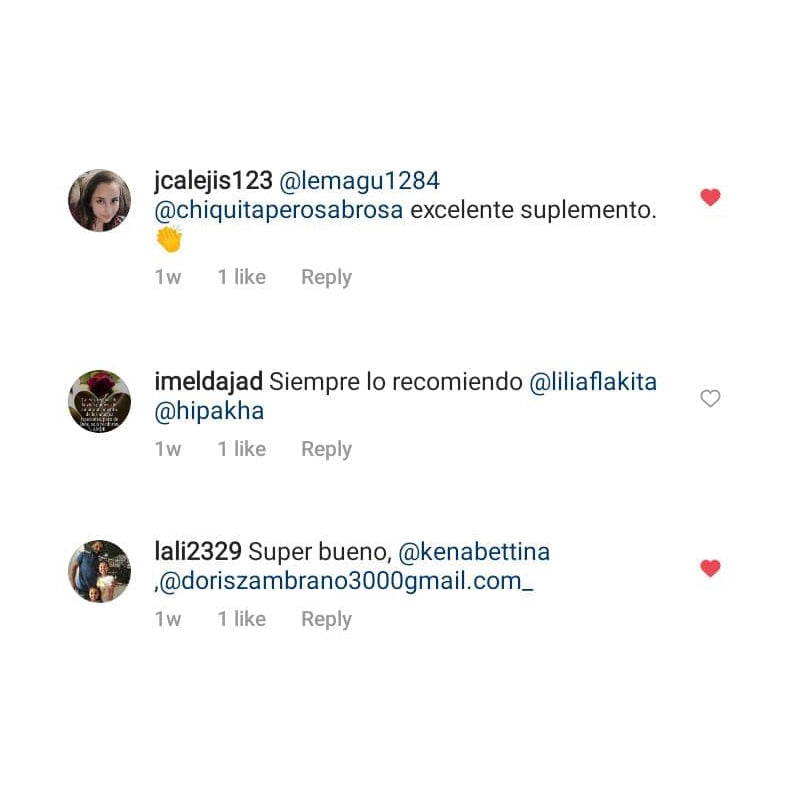Reply to imeldajad's comment
800x800 pixels.
(327, 449)
